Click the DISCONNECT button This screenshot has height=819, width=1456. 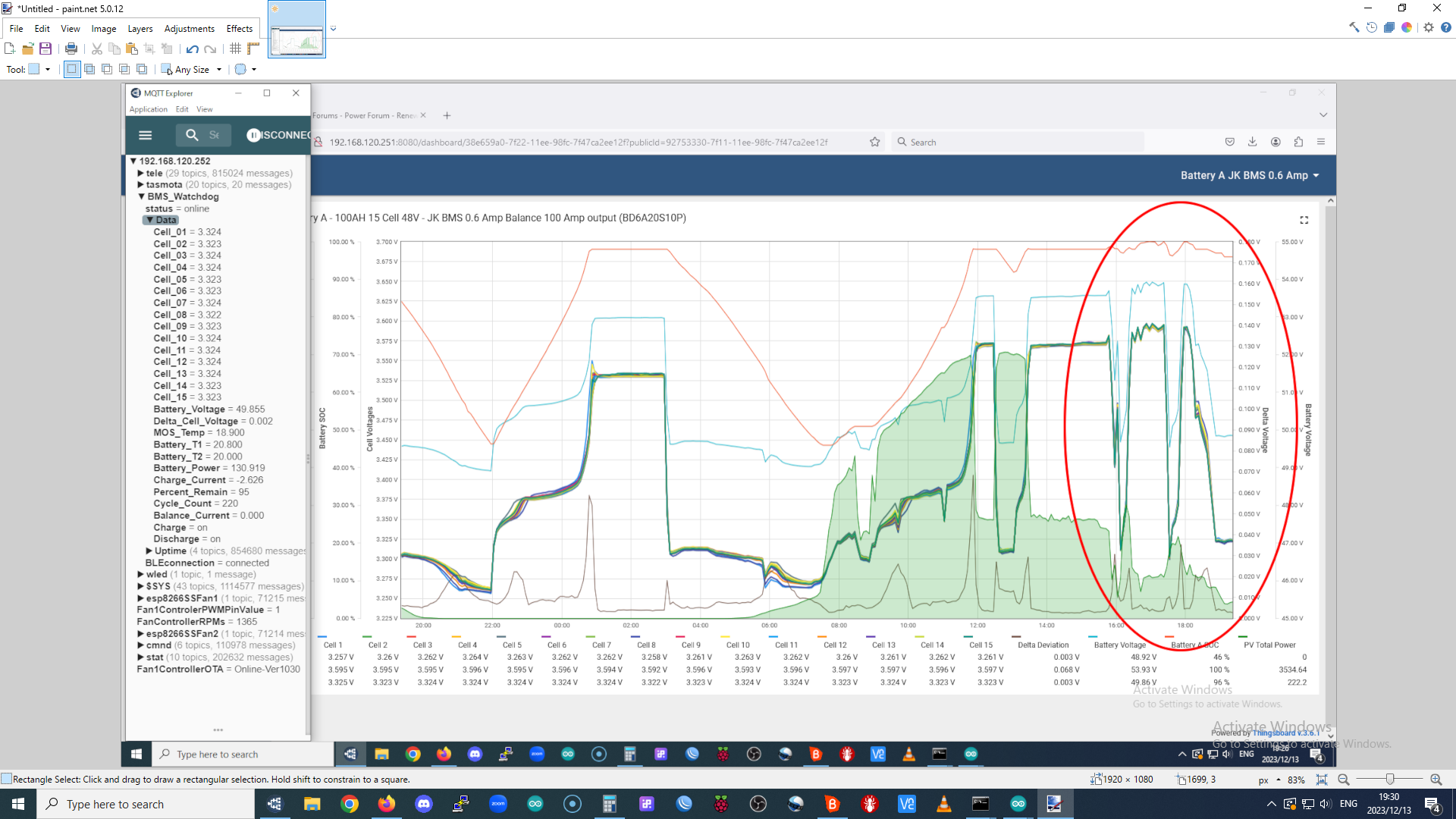point(281,135)
